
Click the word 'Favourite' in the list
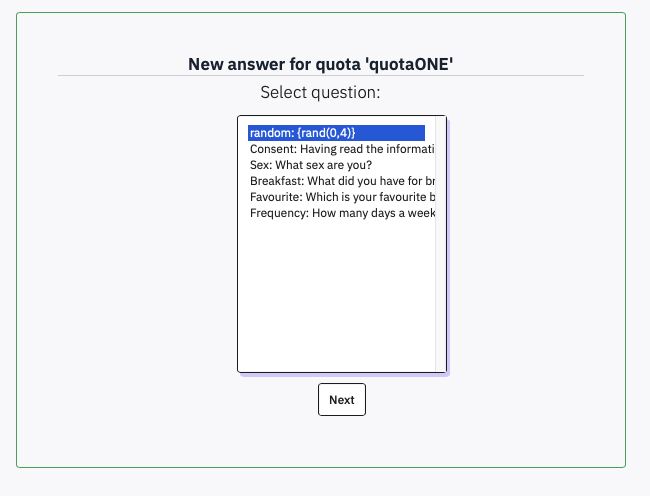coord(275,197)
